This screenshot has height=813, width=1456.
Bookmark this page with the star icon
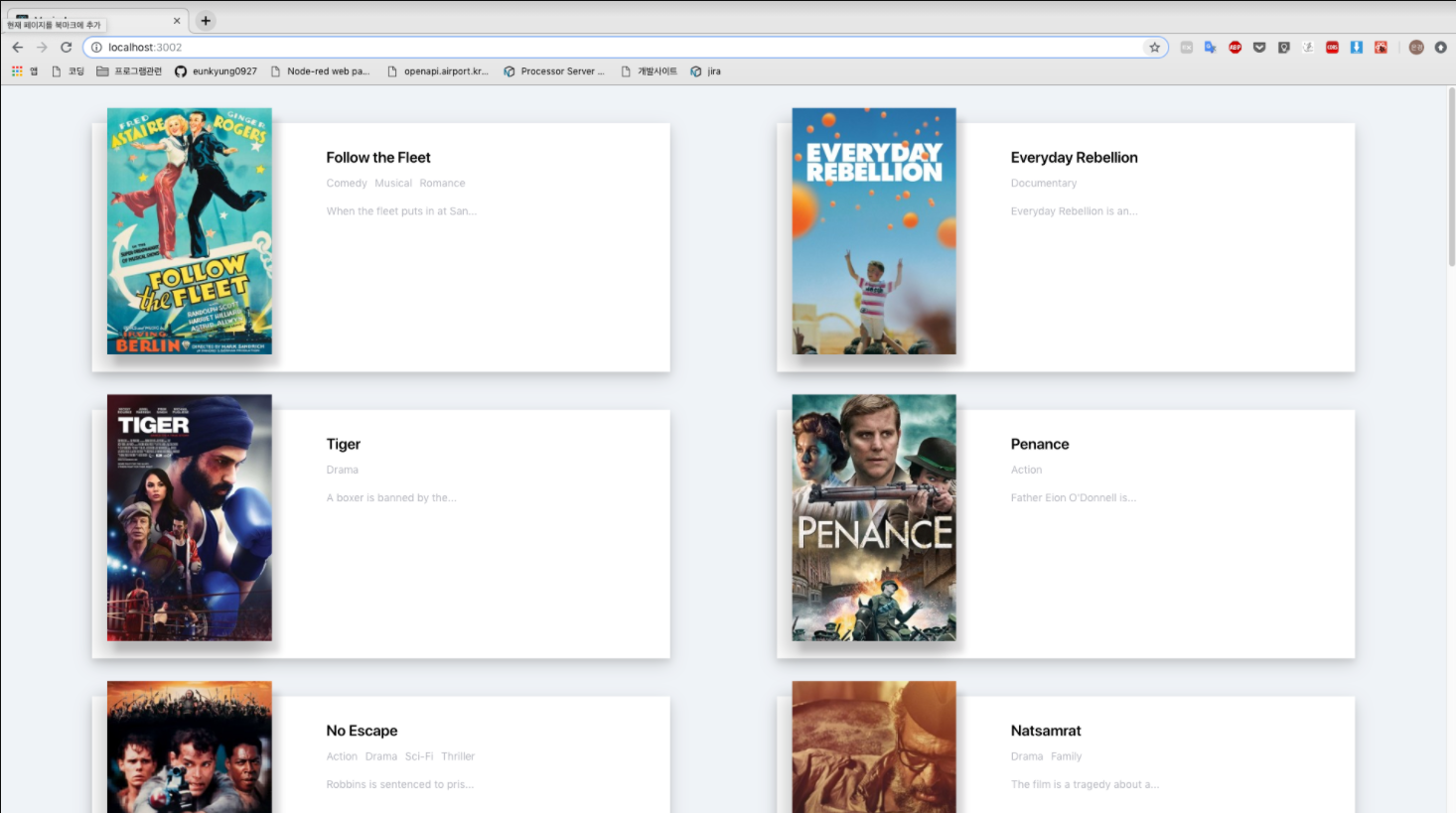pyautogui.click(x=1154, y=47)
